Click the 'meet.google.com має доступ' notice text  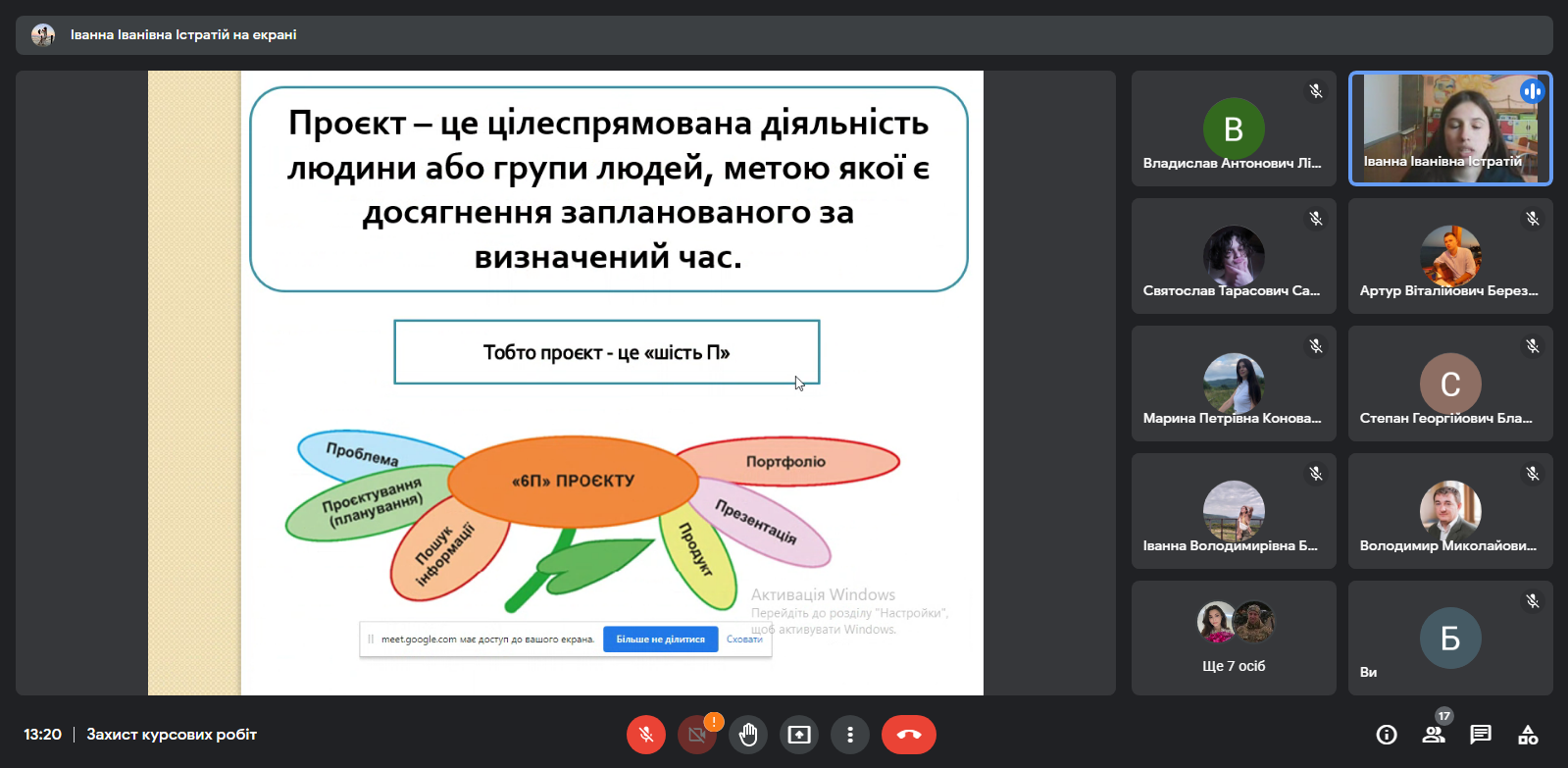click(x=487, y=640)
